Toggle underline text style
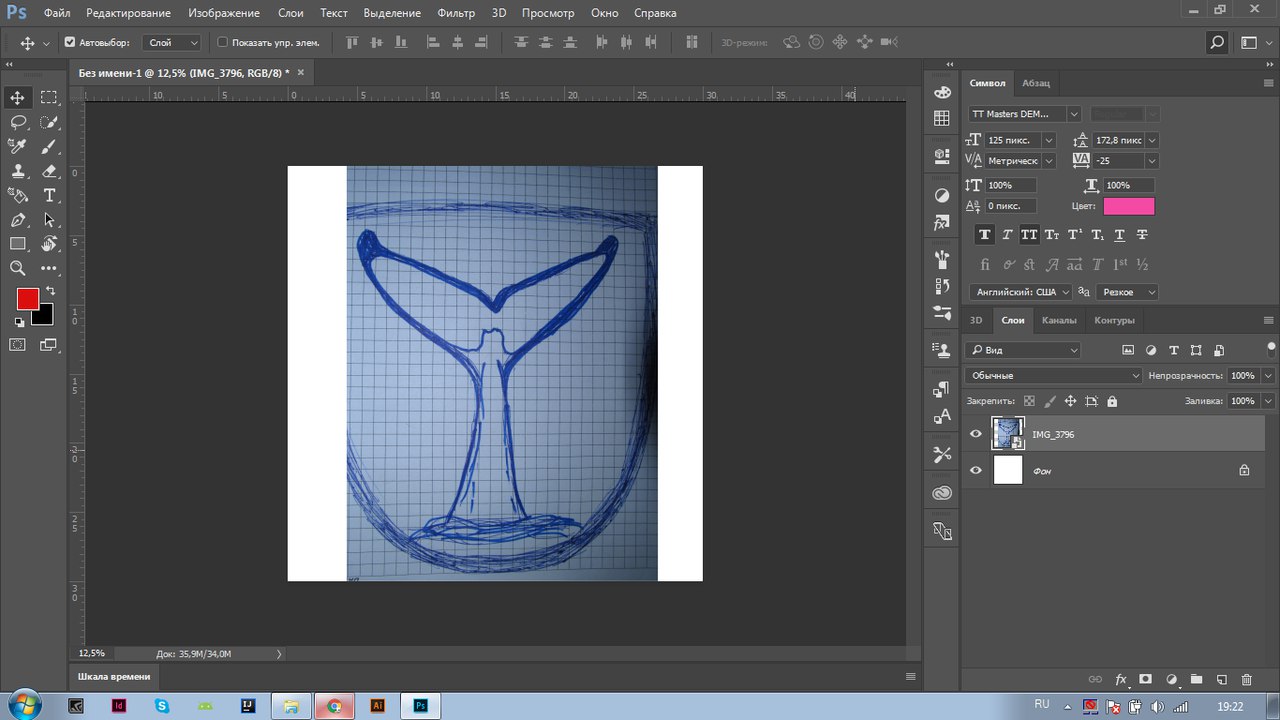Viewport: 1280px width, 720px height. tap(1119, 235)
